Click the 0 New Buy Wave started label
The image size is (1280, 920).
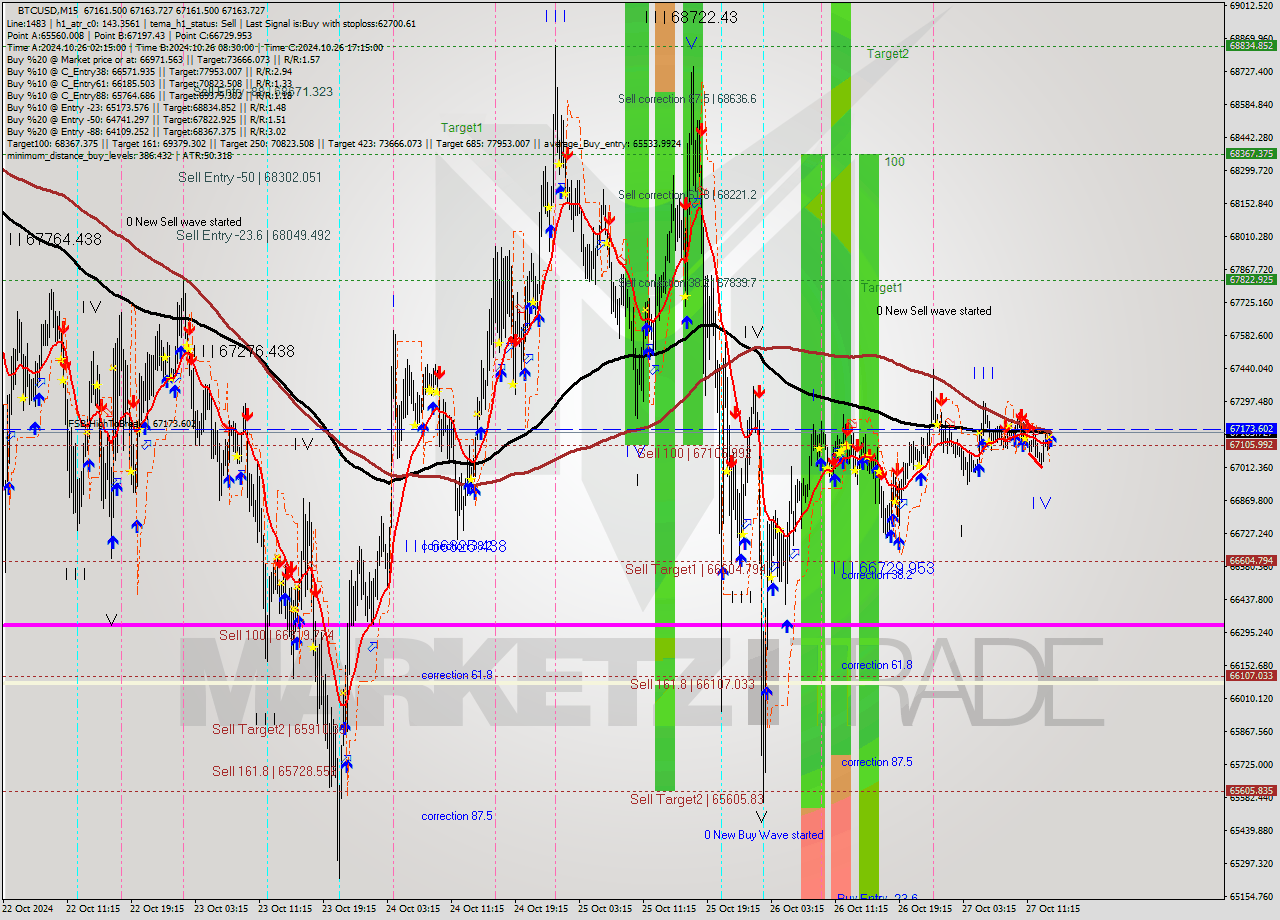coord(764,835)
